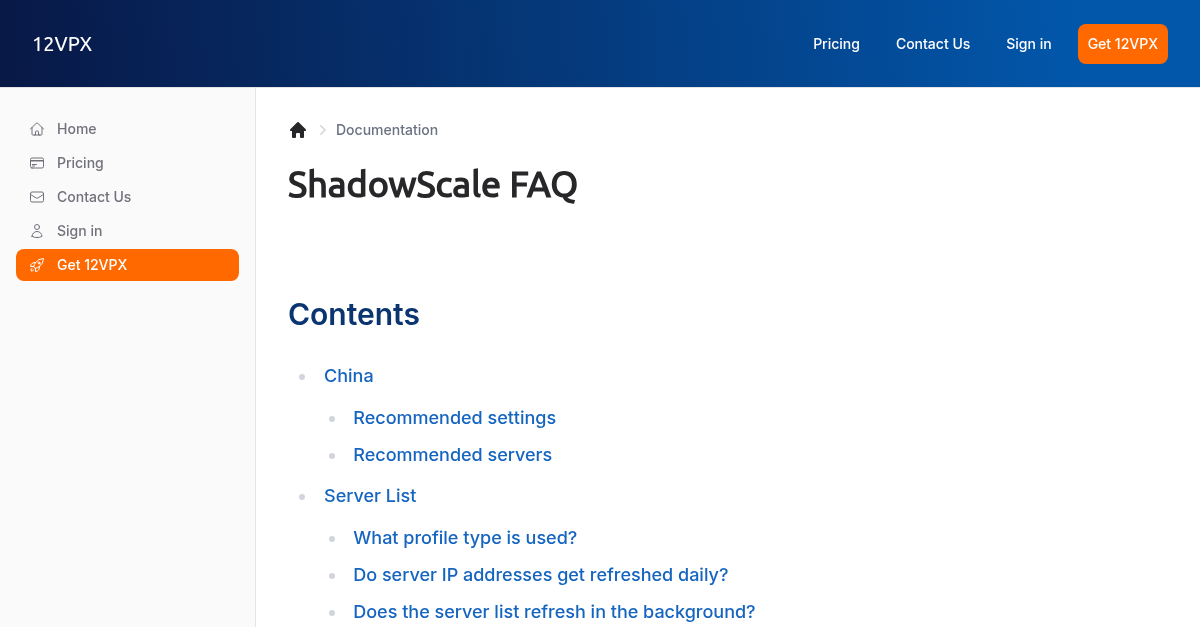Click the bullet beside the China entry
The image size is (1200, 627).
[x=302, y=377]
